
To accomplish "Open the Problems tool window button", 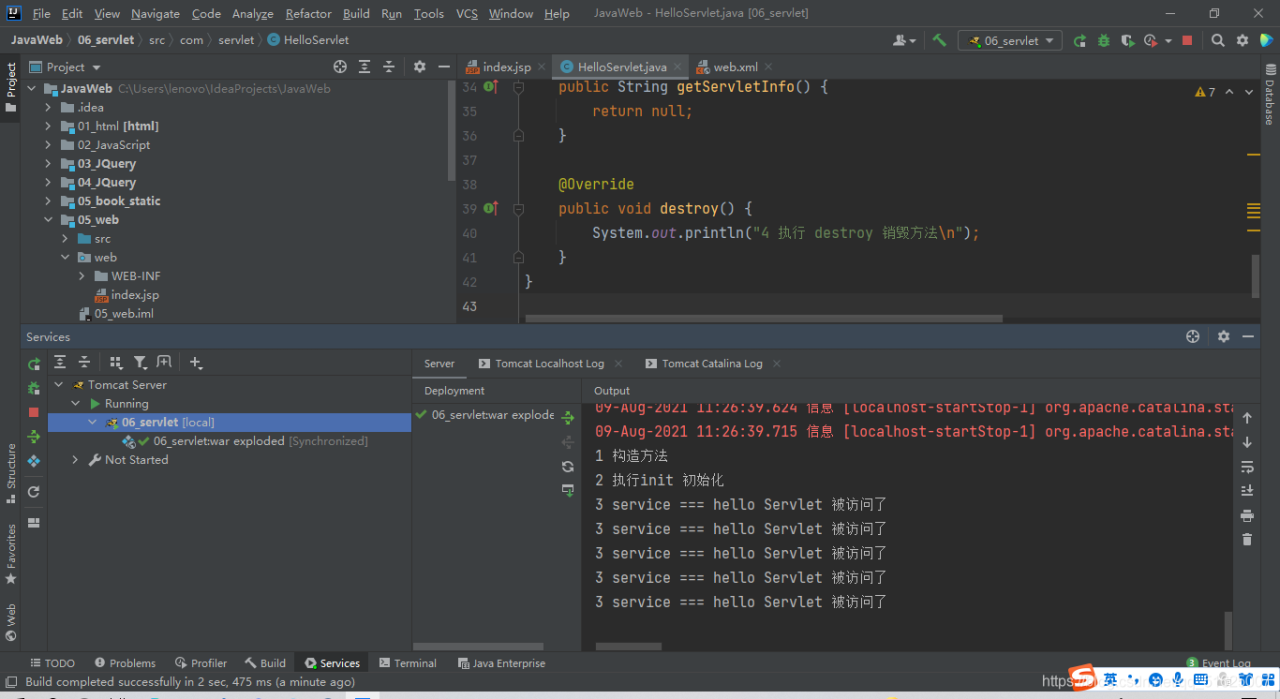I will 125,663.
